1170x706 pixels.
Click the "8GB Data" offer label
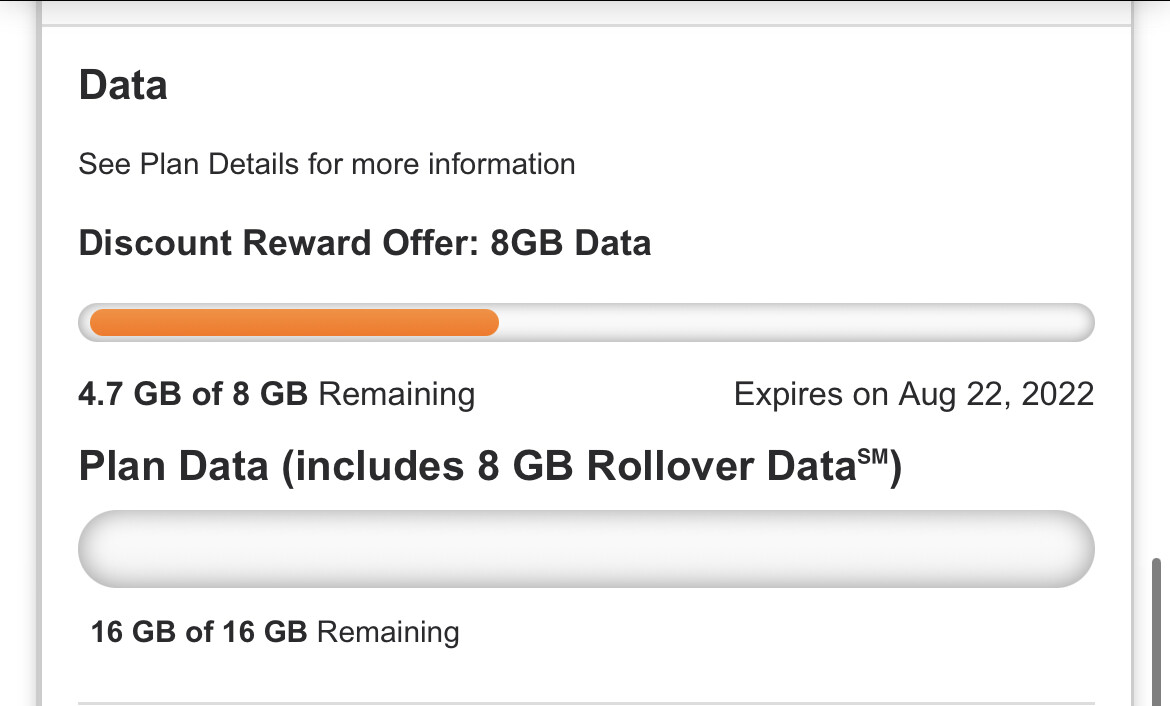[570, 243]
